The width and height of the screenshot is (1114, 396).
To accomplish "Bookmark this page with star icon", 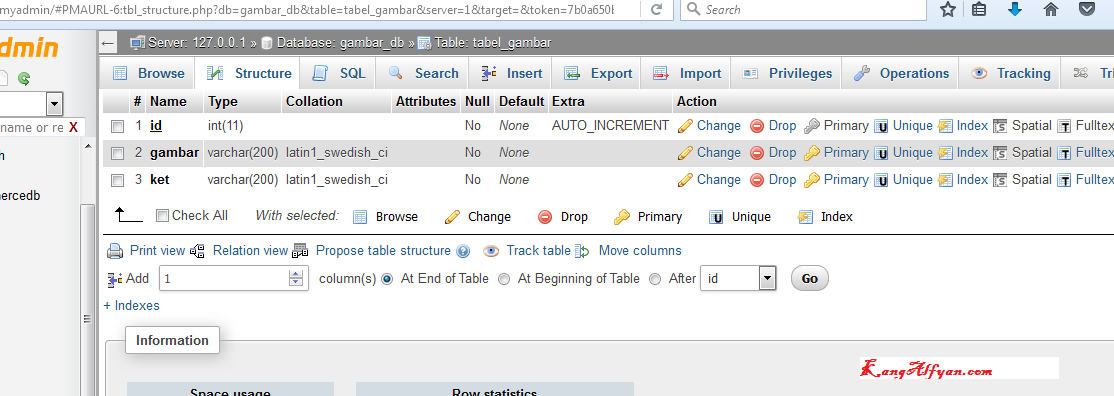I will [x=948, y=9].
